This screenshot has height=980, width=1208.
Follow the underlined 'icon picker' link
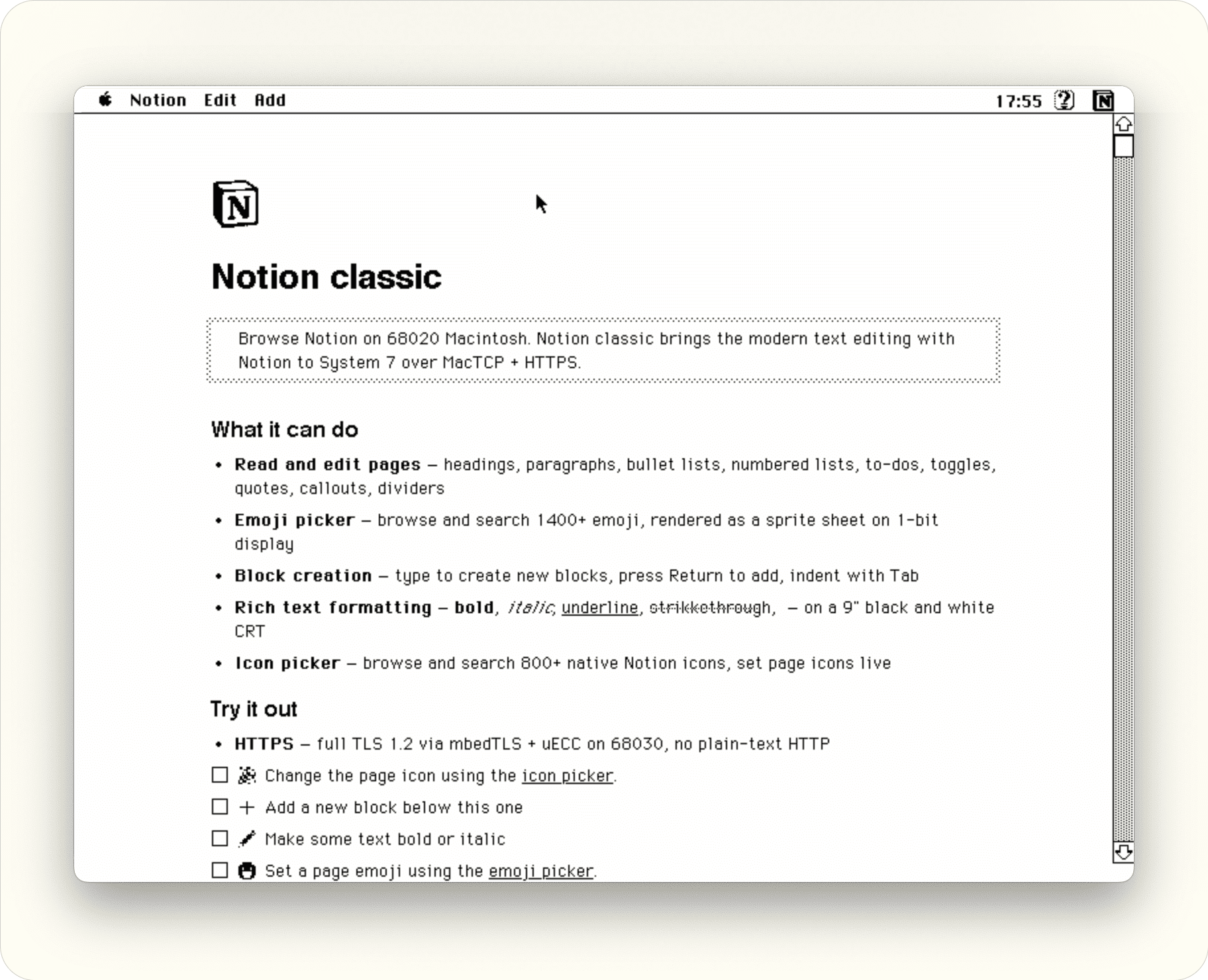(568, 775)
